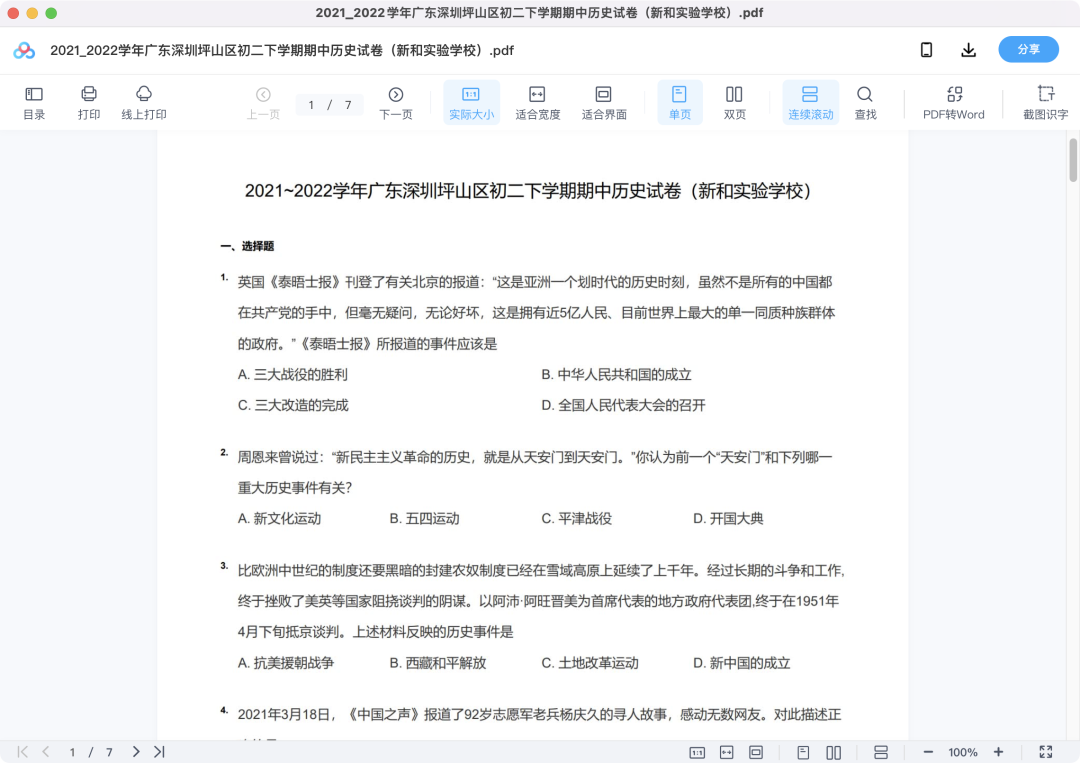Image resolution: width=1080 pixels, height=763 pixels.
Task: Enter fullscreen with bottom-right expand icon
Action: (1046, 752)
